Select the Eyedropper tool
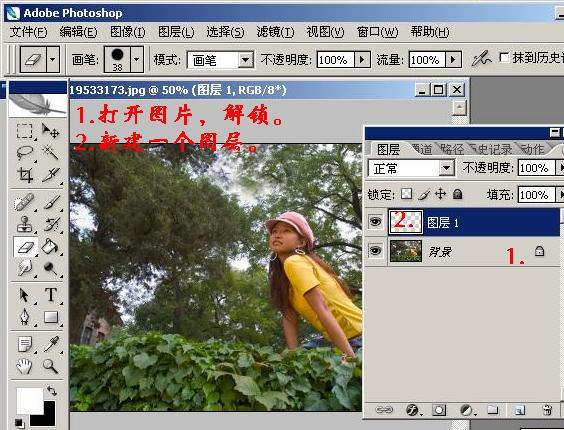 50,344
